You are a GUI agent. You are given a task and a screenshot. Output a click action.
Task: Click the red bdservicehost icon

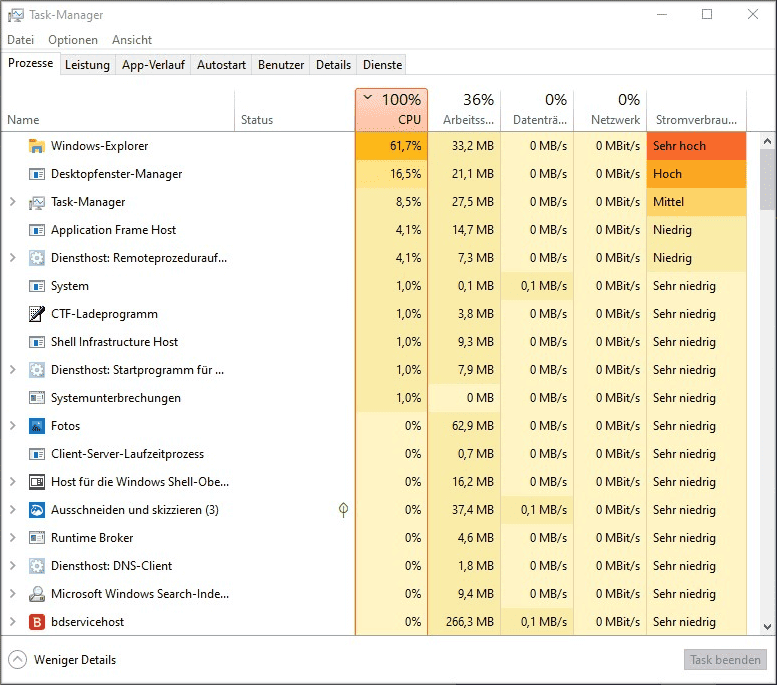click(37, 622)
